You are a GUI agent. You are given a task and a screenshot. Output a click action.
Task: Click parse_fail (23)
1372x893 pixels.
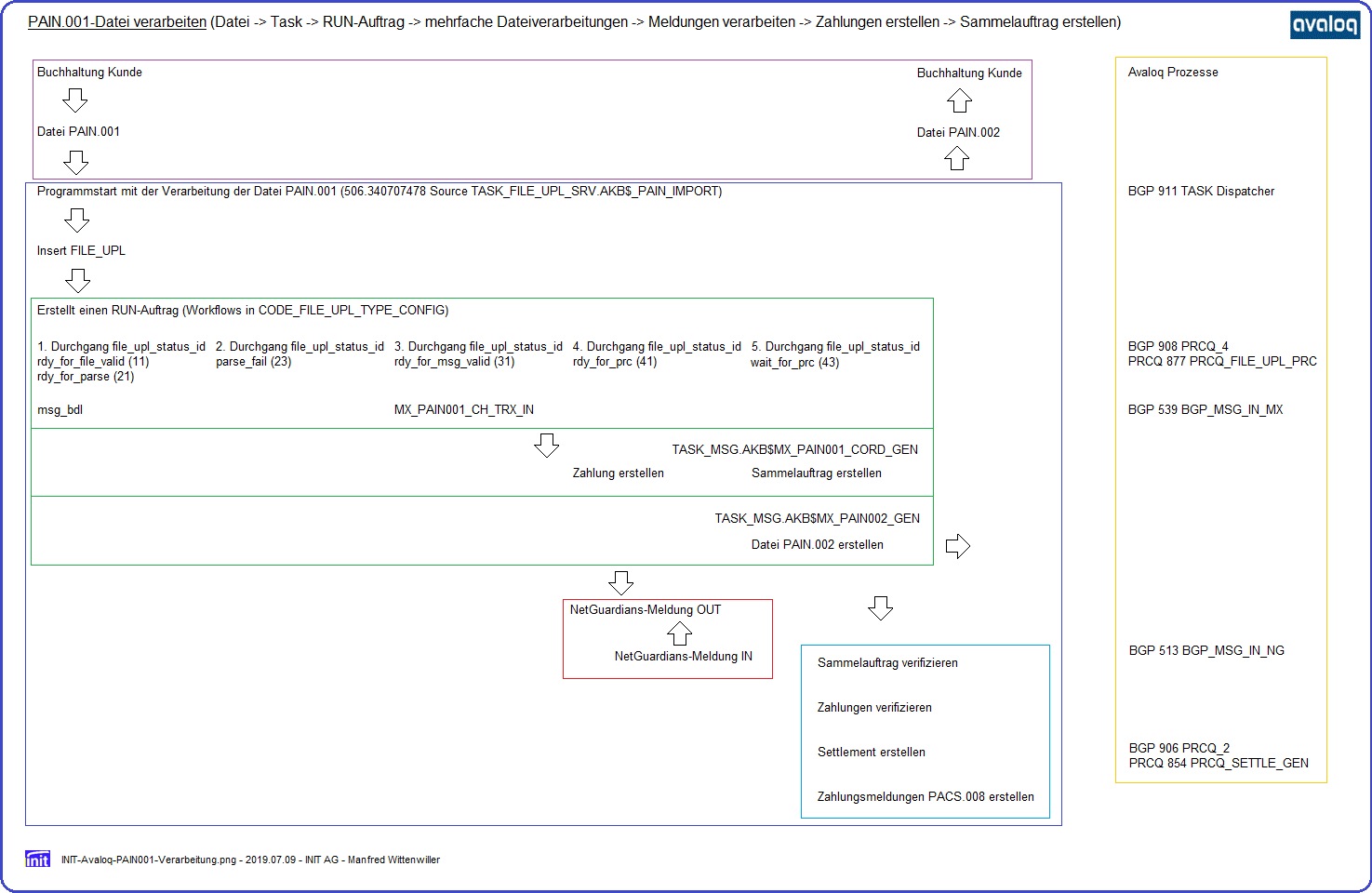(254, 361)
